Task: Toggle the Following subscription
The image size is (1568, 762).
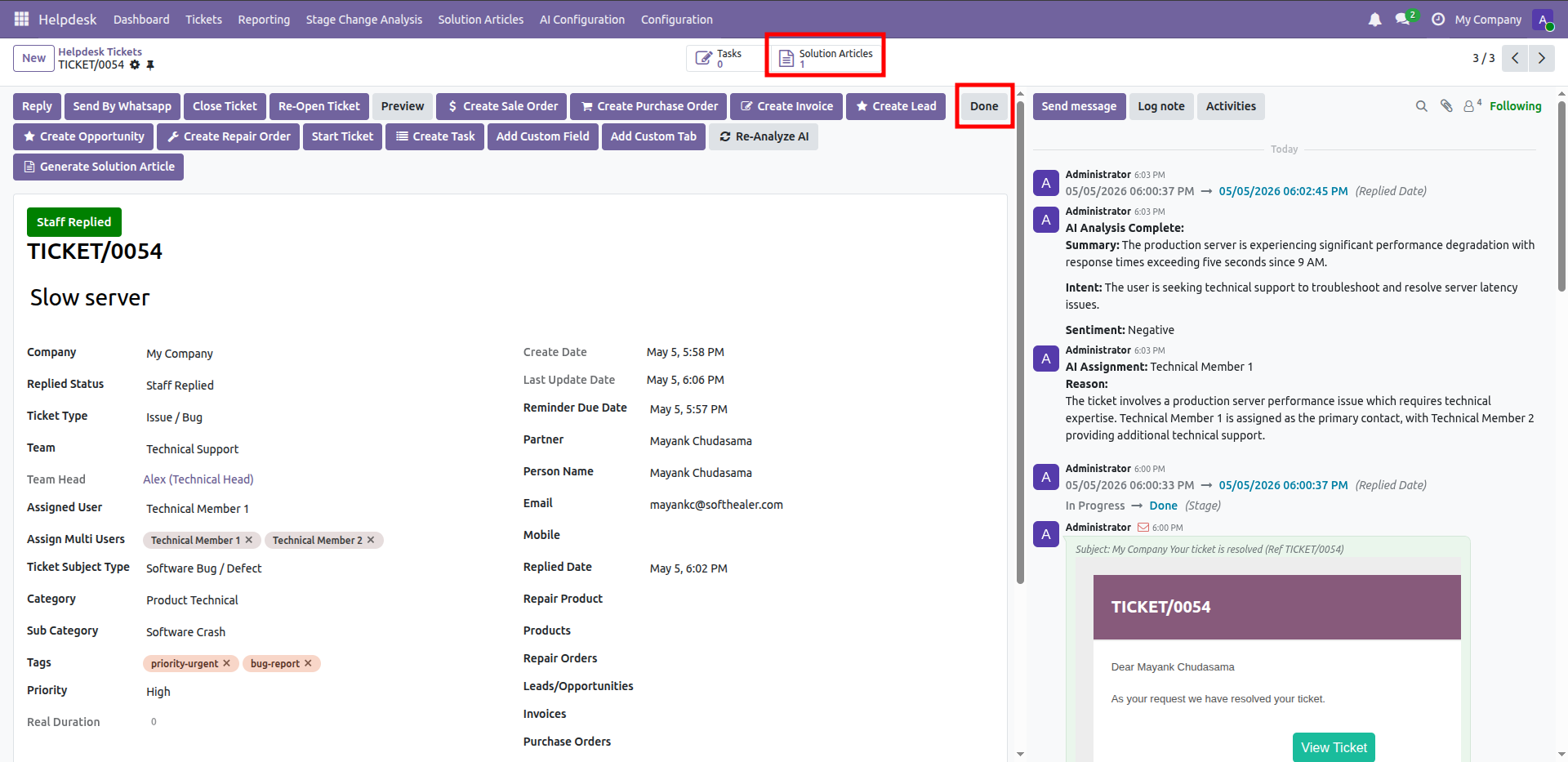Action: (x=1515, y=106)
